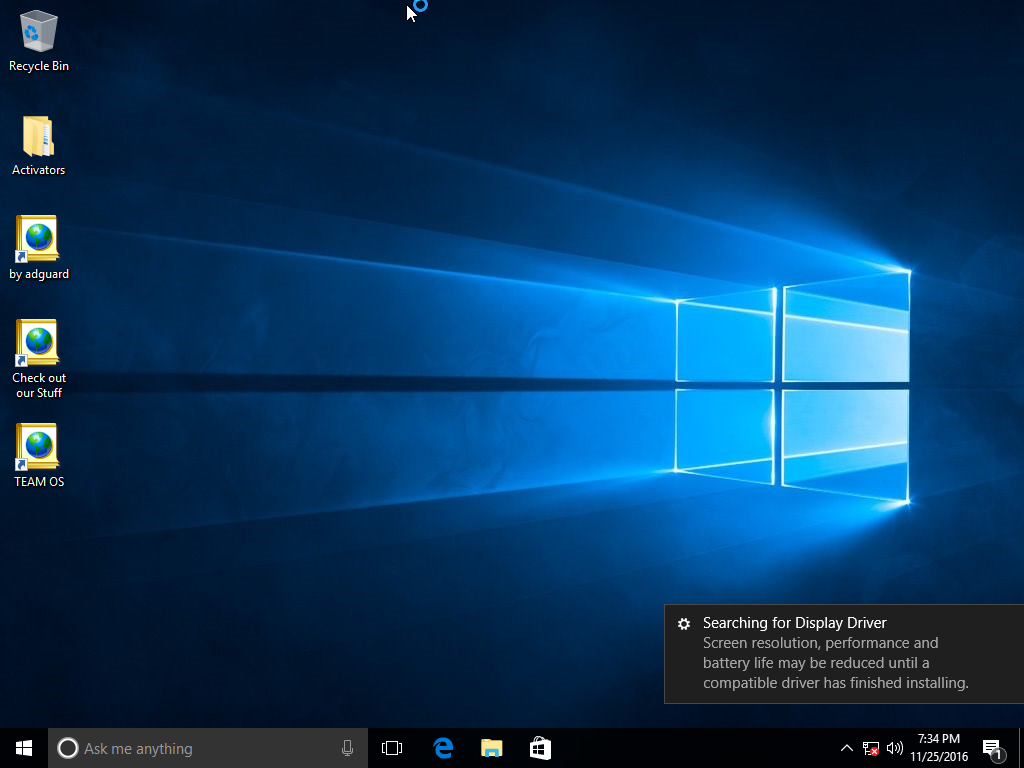Viewport: 1024px width, 768px height.
Task: Open the Action Center notification icon
Action: click(x=993, y=748)
